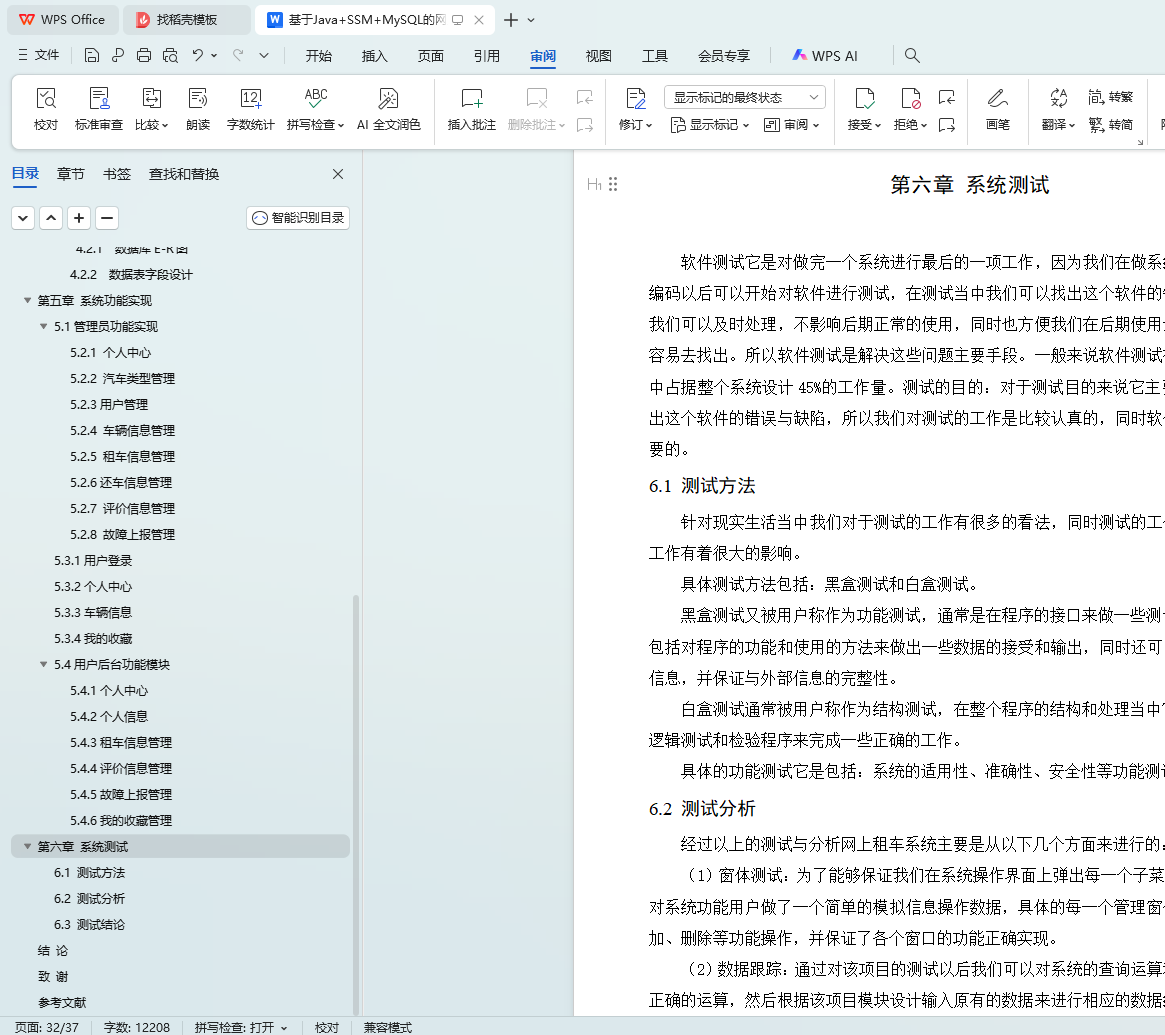Viewport: 1165px width, 1035px height.
Task: Click the demote minus button in outline
Action: 107,218
